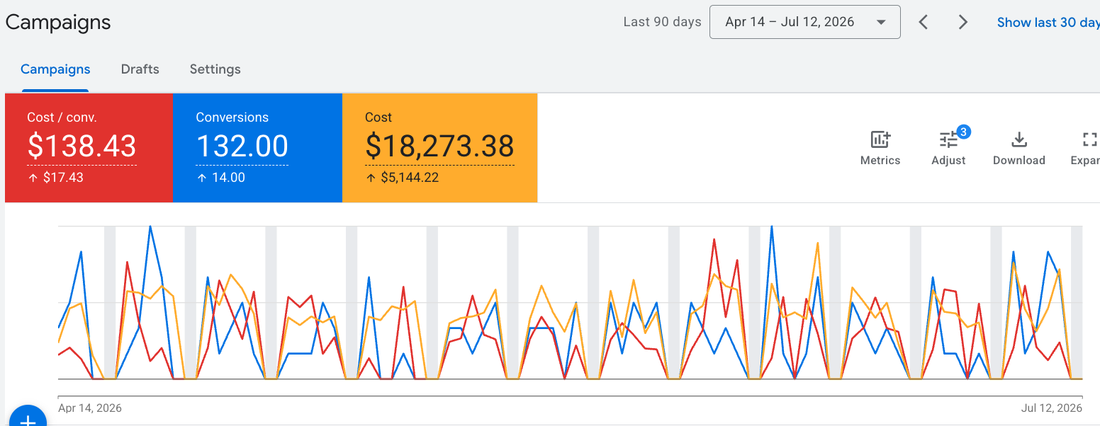Click the $17.43 change indicator
The width and height of the screenshot is (1100, 426).
55,178
